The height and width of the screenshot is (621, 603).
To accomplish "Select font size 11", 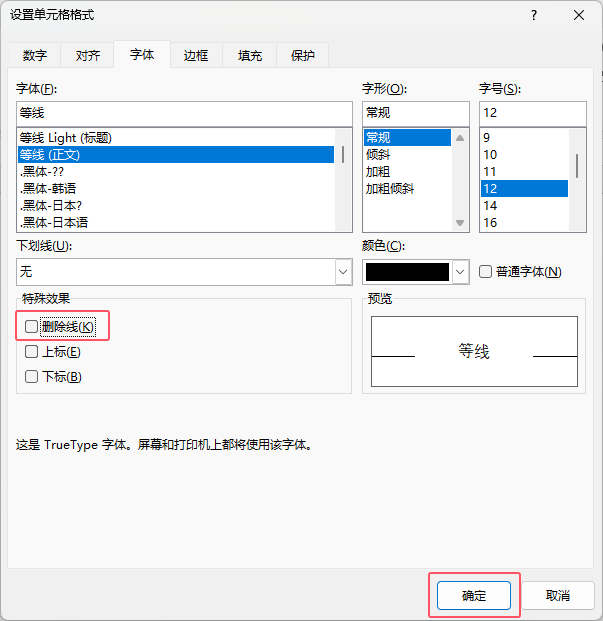I will tap(524, 171).
